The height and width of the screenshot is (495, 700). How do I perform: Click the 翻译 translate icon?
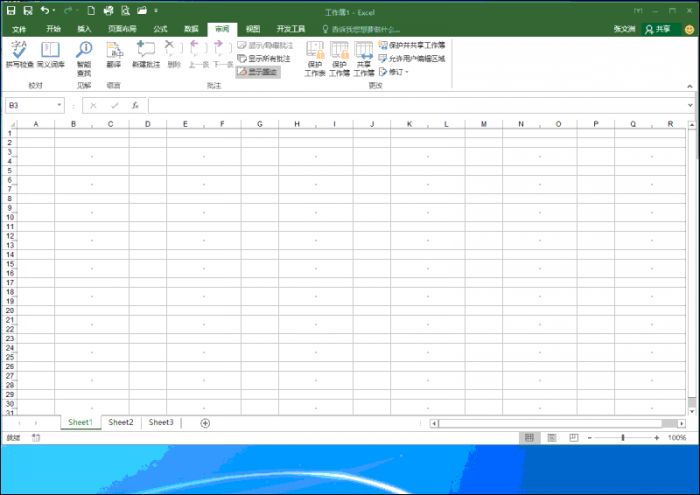coord(114,54)
